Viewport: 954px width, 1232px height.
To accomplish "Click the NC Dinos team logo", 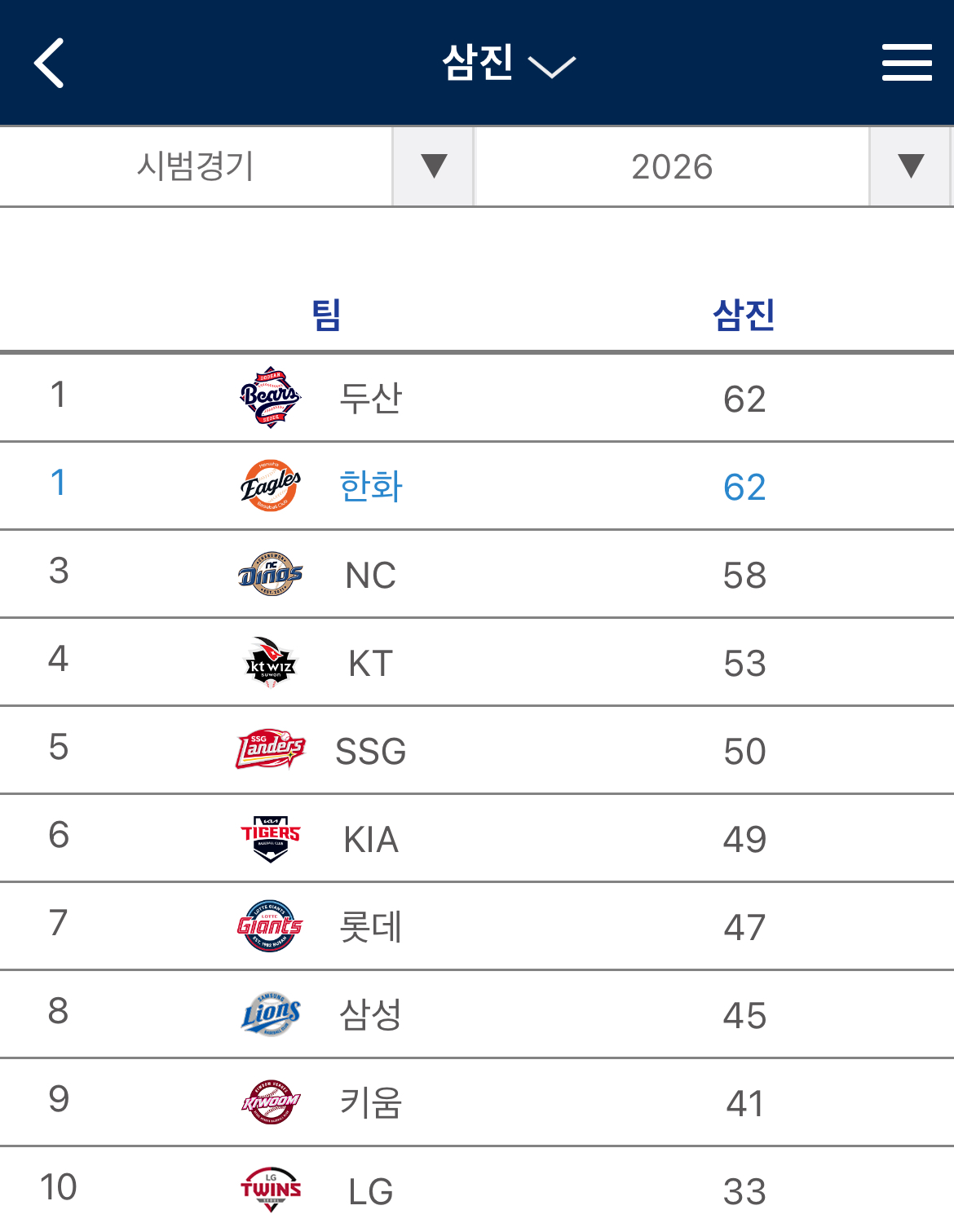I will 271,574.
